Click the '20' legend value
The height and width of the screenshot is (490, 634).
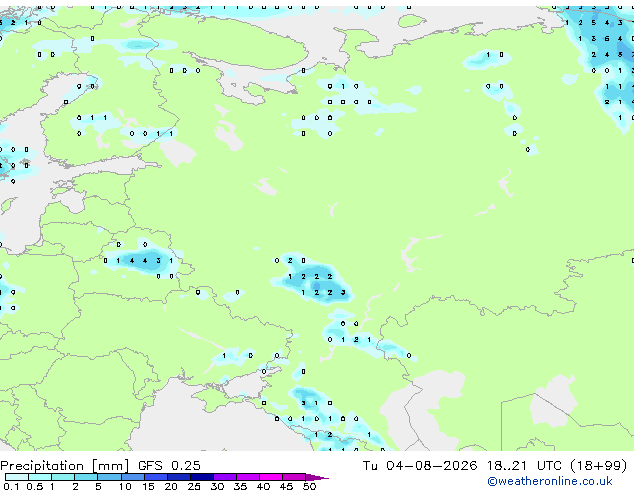point(171,486)
